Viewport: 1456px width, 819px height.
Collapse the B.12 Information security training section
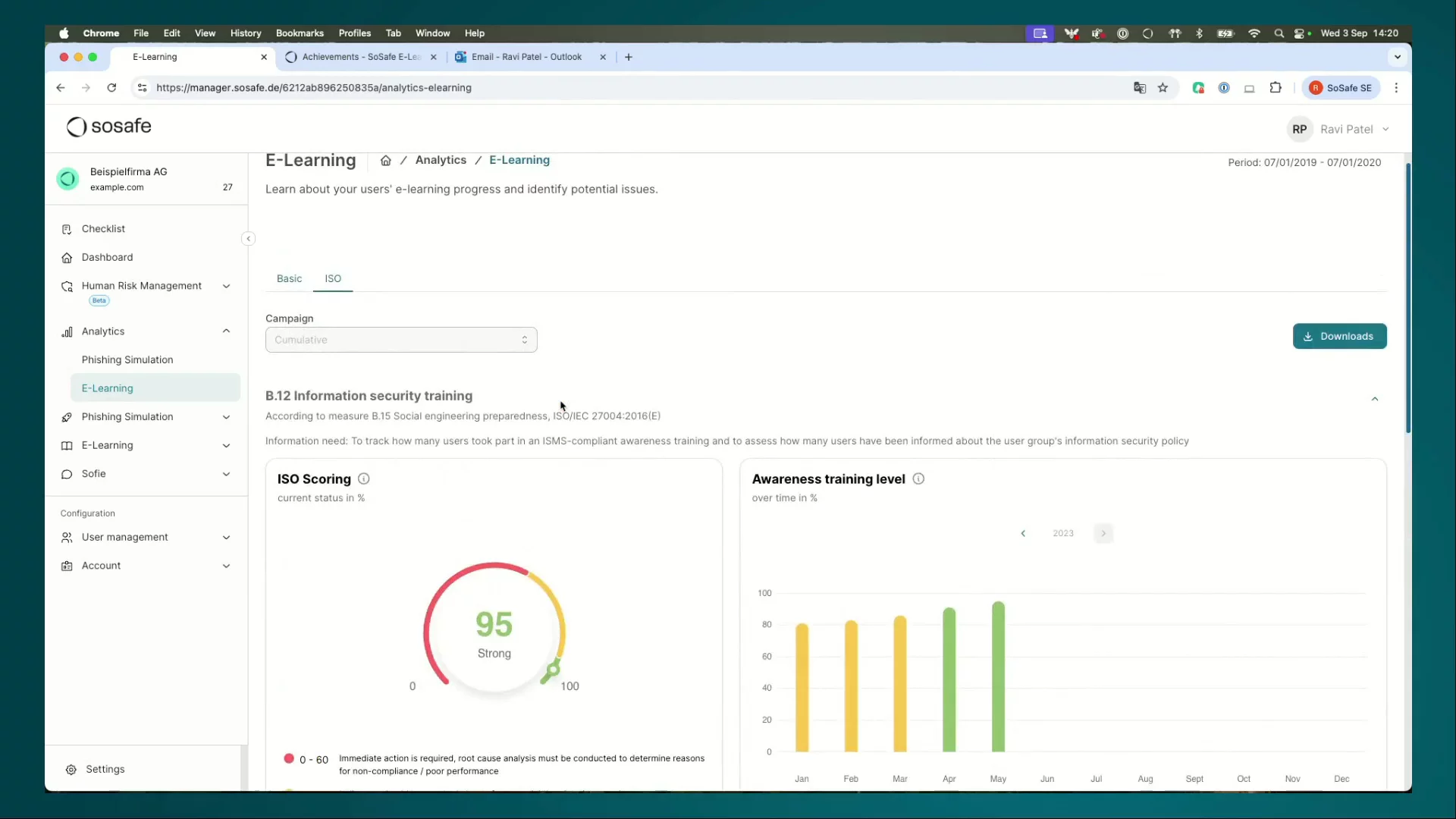click(x=1374, y=400)
